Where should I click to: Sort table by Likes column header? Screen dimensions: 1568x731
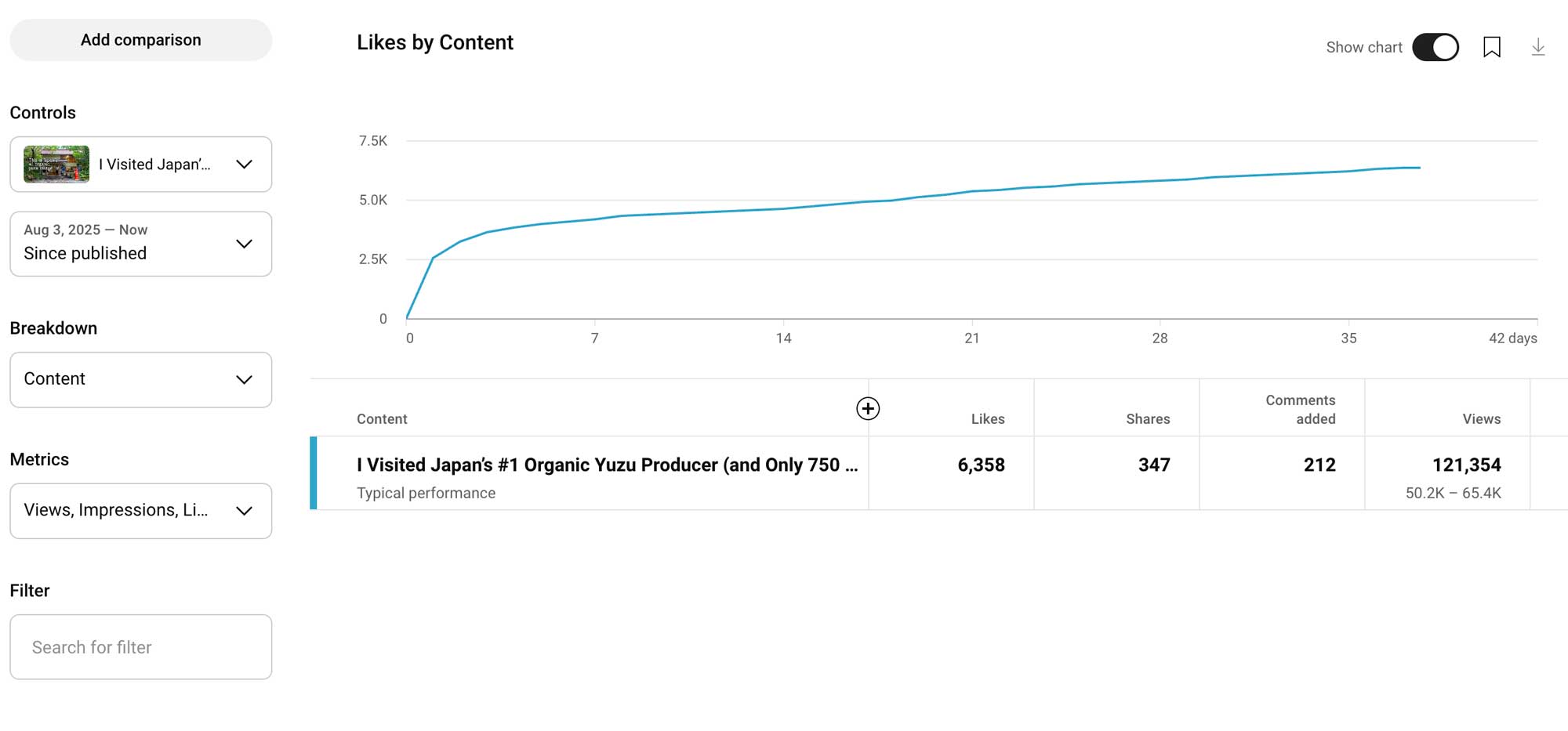tap(987, 419)
